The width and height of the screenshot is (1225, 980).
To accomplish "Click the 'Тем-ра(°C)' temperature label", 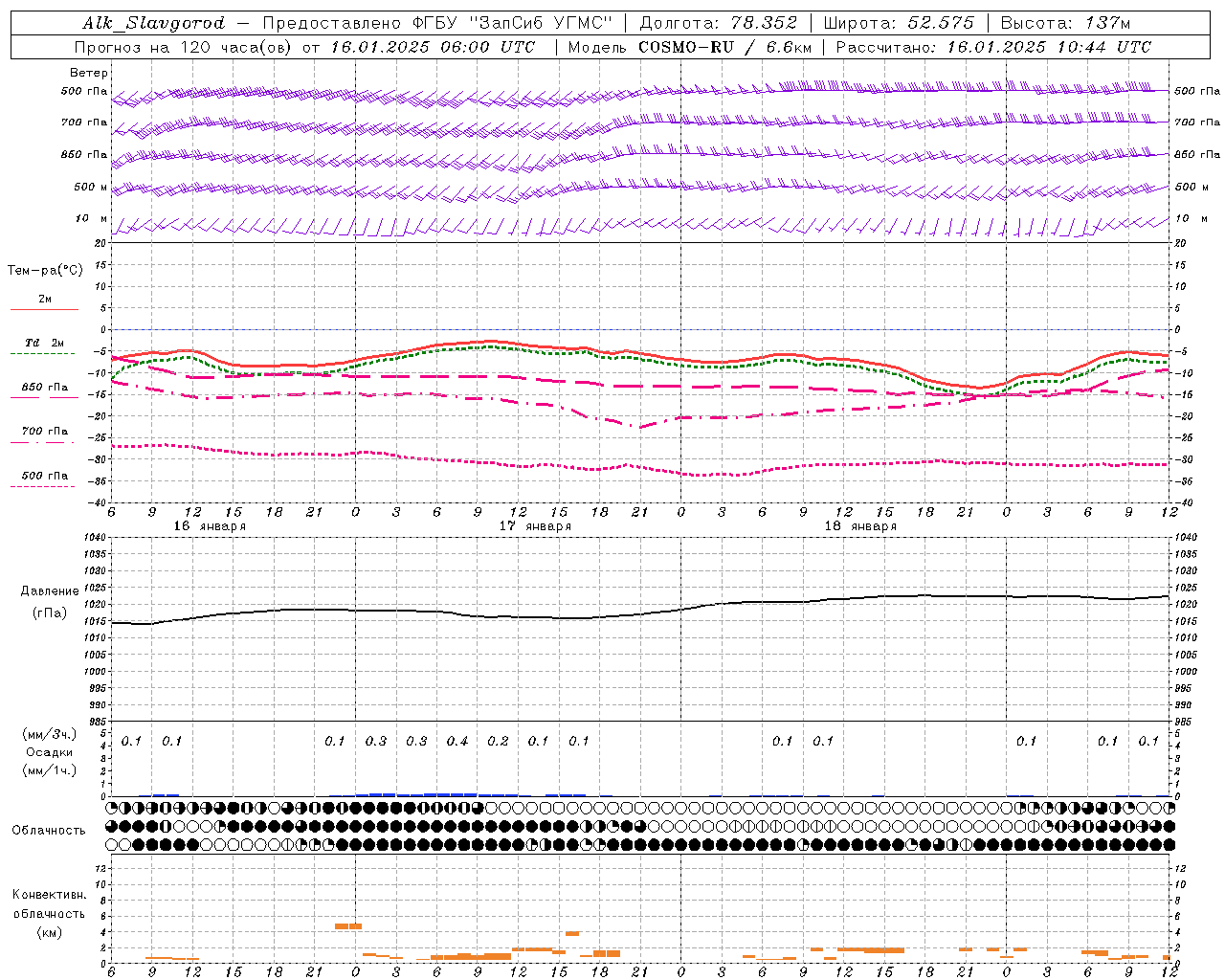I will [x=45, y=271].
